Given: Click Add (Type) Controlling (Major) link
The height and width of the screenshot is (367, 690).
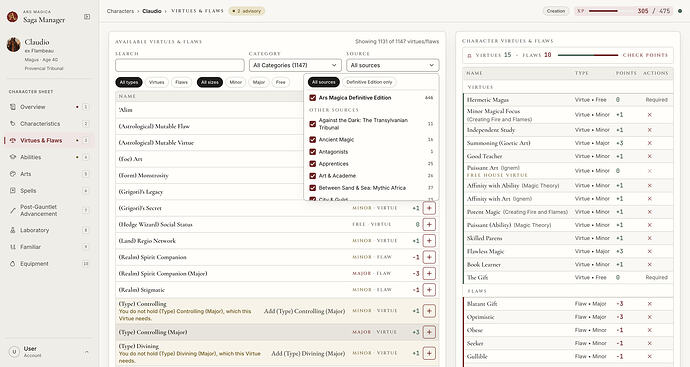Looking at the screenshot, I should (304, 311).
